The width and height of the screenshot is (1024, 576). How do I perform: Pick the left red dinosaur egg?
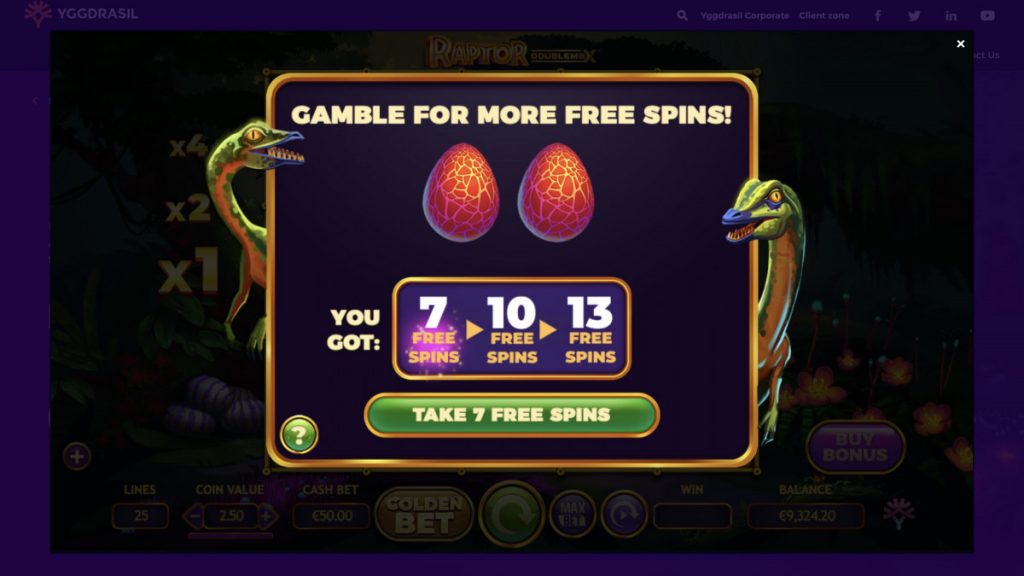(461, 192)
